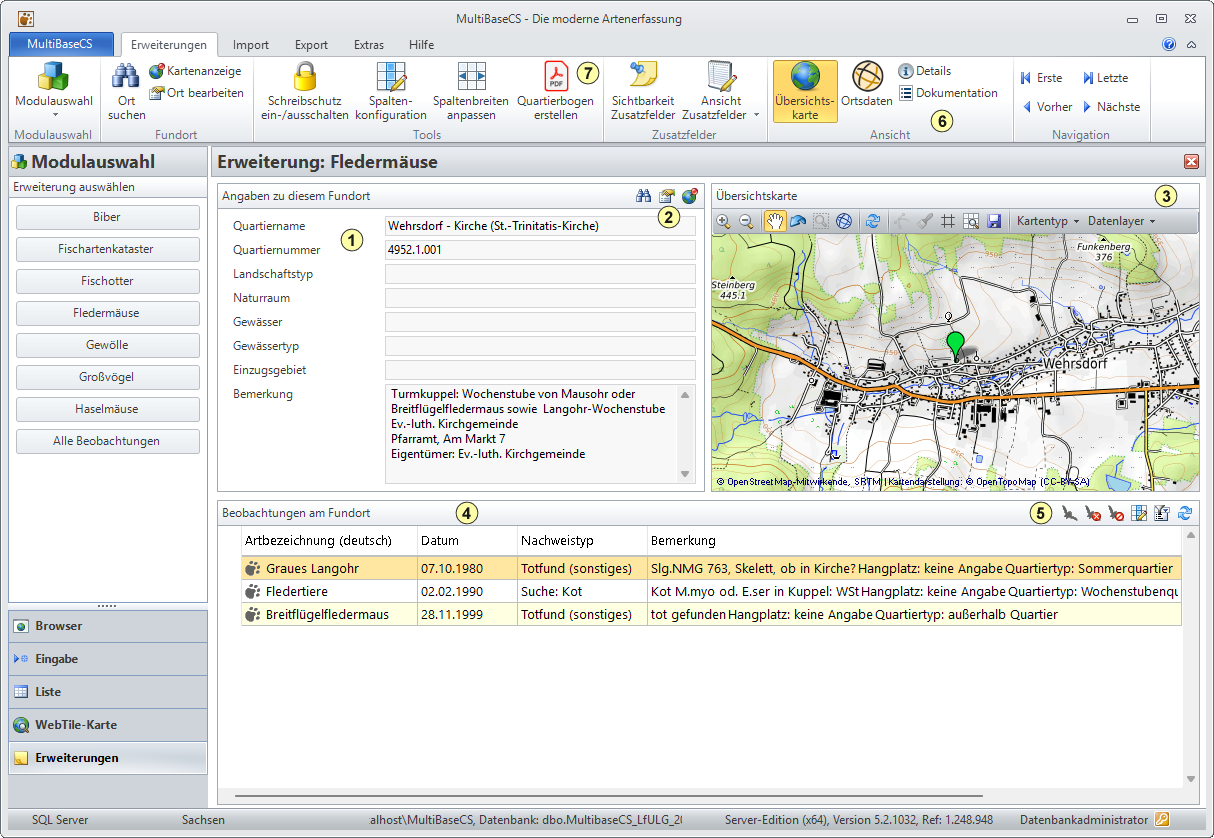
Task: Open observation column configuration icon
Action: [1139, 514]
